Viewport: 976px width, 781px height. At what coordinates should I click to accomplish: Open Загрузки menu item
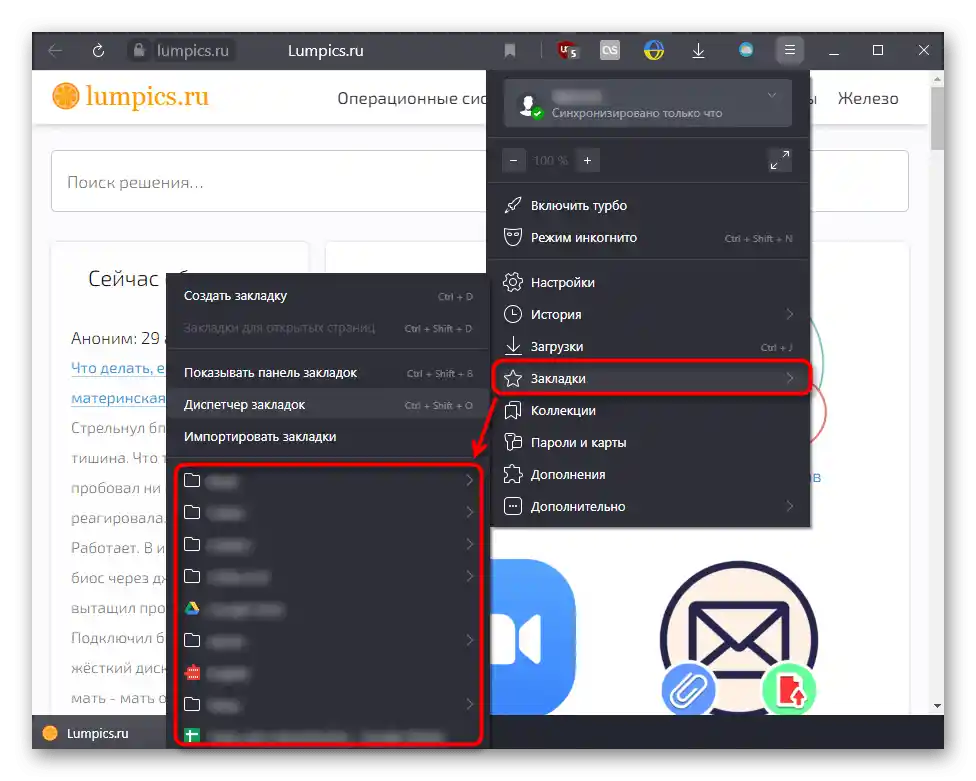[x=648, y=347]
